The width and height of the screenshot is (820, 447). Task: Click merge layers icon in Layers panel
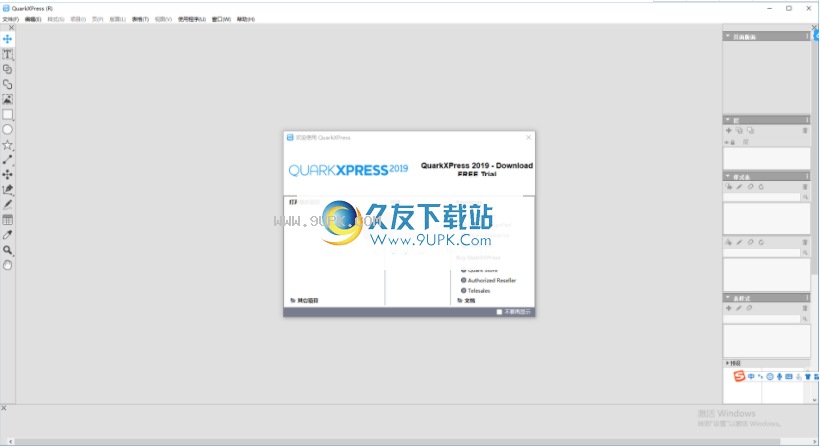pos(750,131)
